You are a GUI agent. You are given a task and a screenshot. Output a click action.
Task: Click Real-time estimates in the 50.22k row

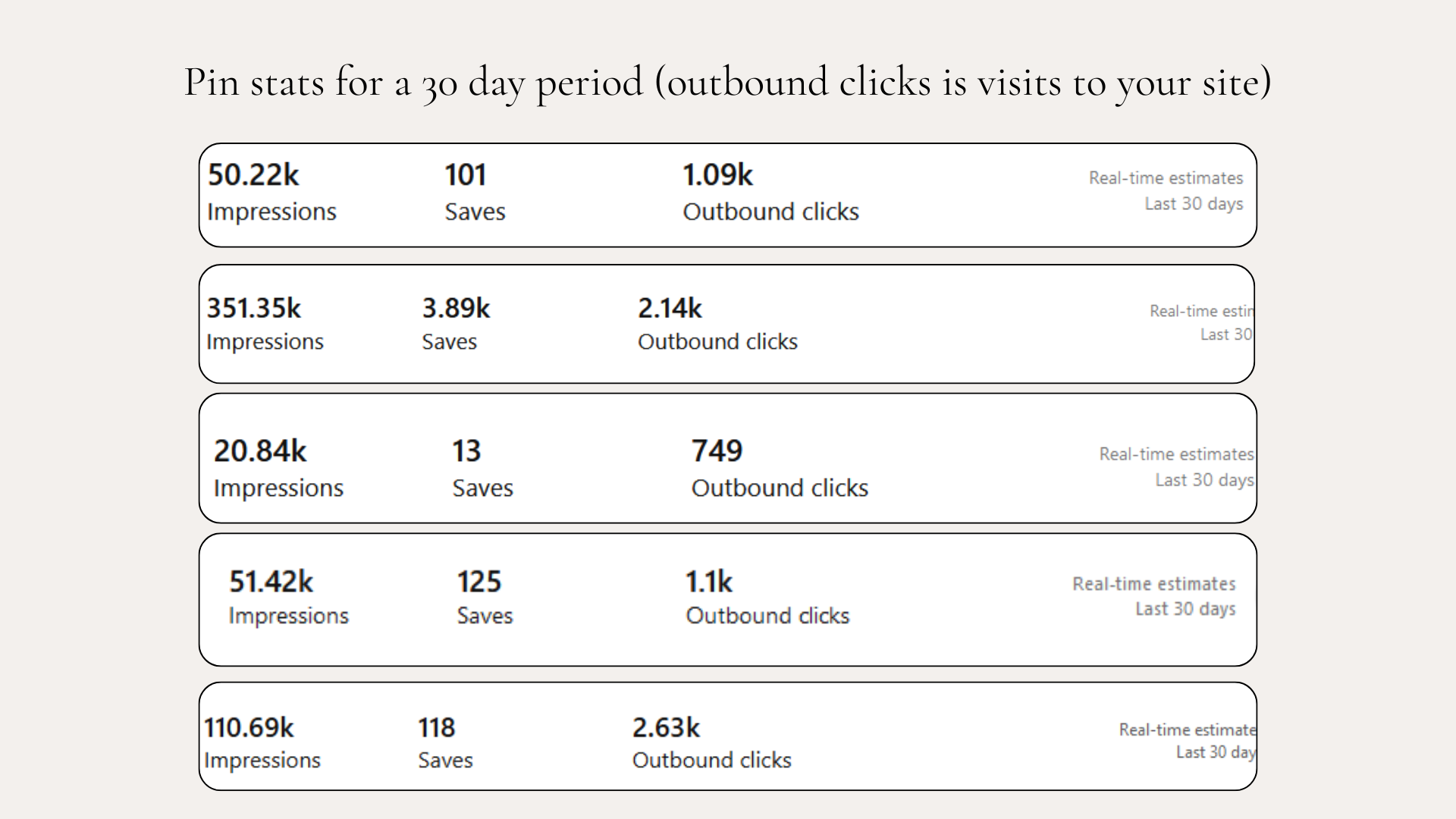[1166, 178]
